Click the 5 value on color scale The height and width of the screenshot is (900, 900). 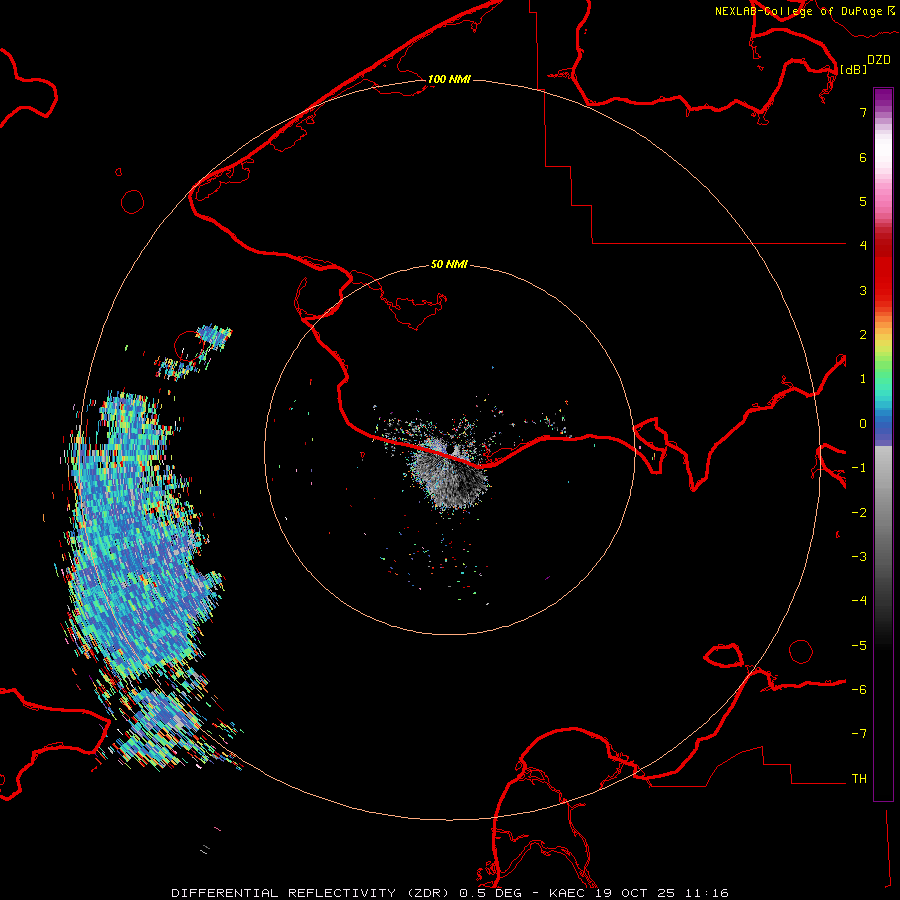(863, 201)
